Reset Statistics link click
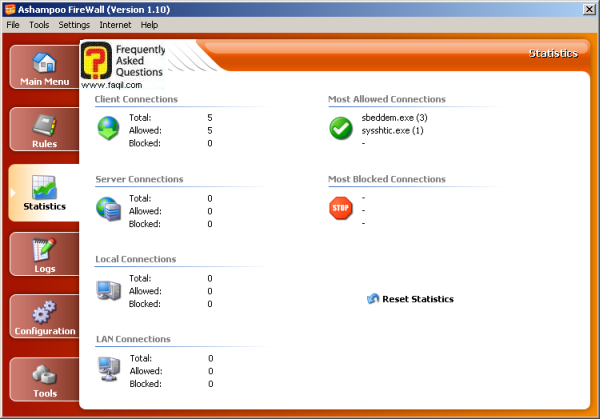The width and height of the screenshot is (600, 419). pos(417,299)
